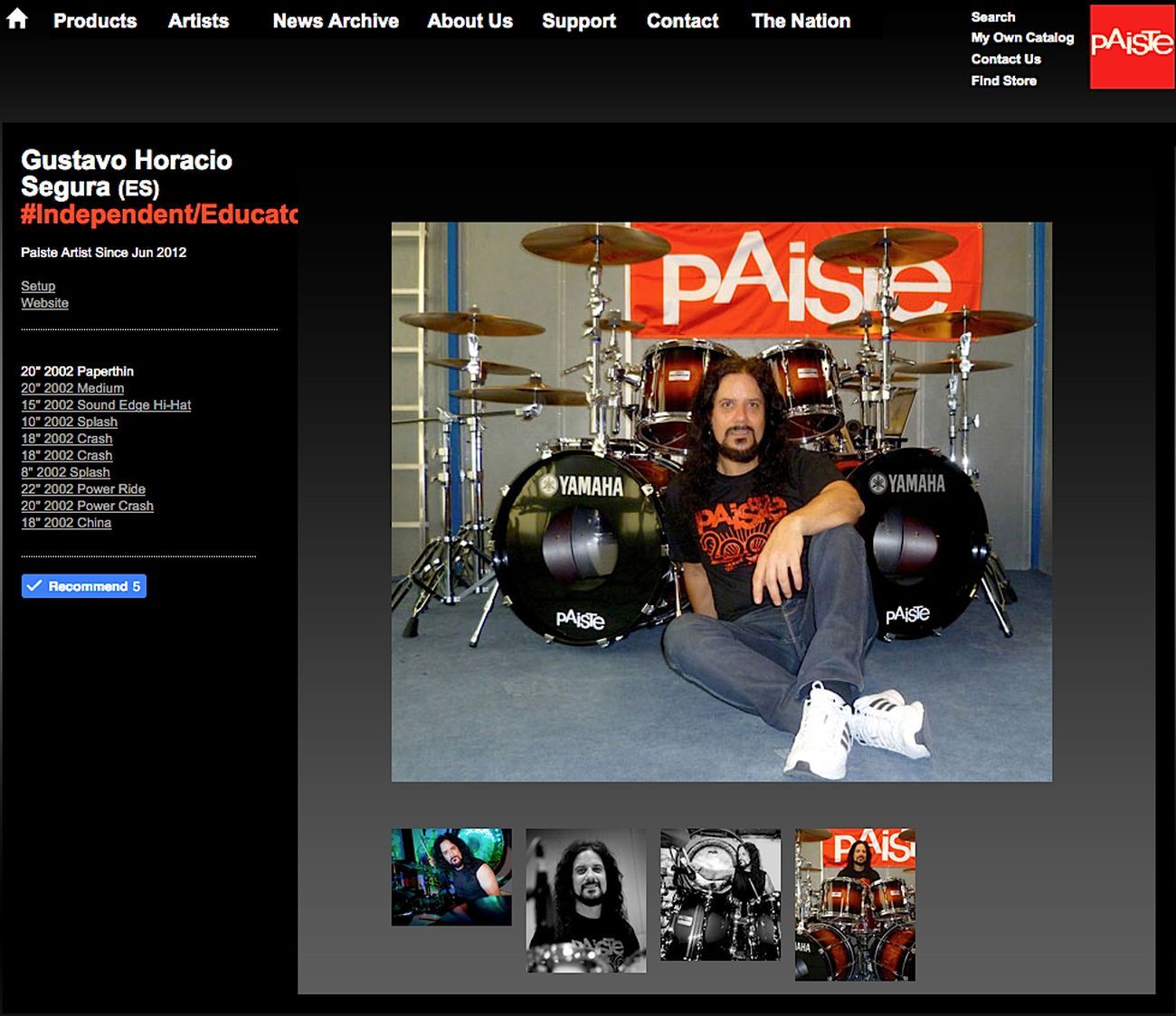The width and height of the screenshot is (1176, 1016).
Task: Open The Nation menu
Action: tap(801, 21)
